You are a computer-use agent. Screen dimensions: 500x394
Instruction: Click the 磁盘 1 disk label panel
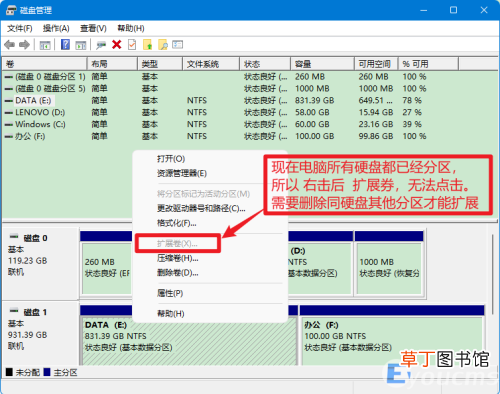41,333
